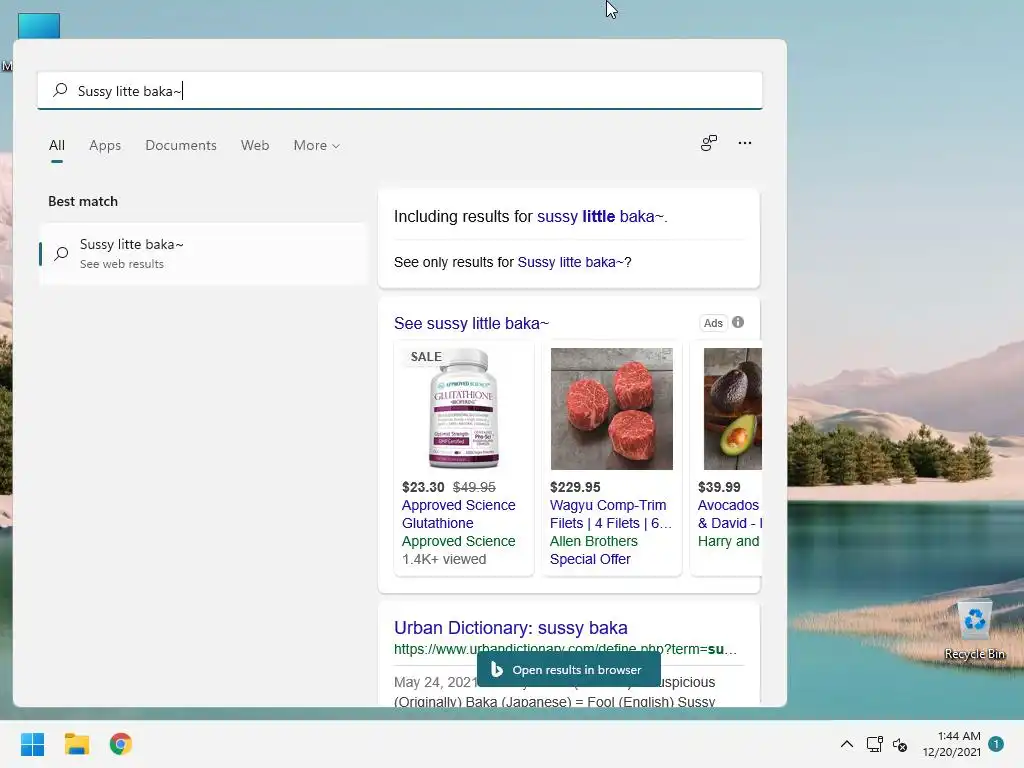
Task: Open Windows Start button on taskbar
Action: coord(32,744)
